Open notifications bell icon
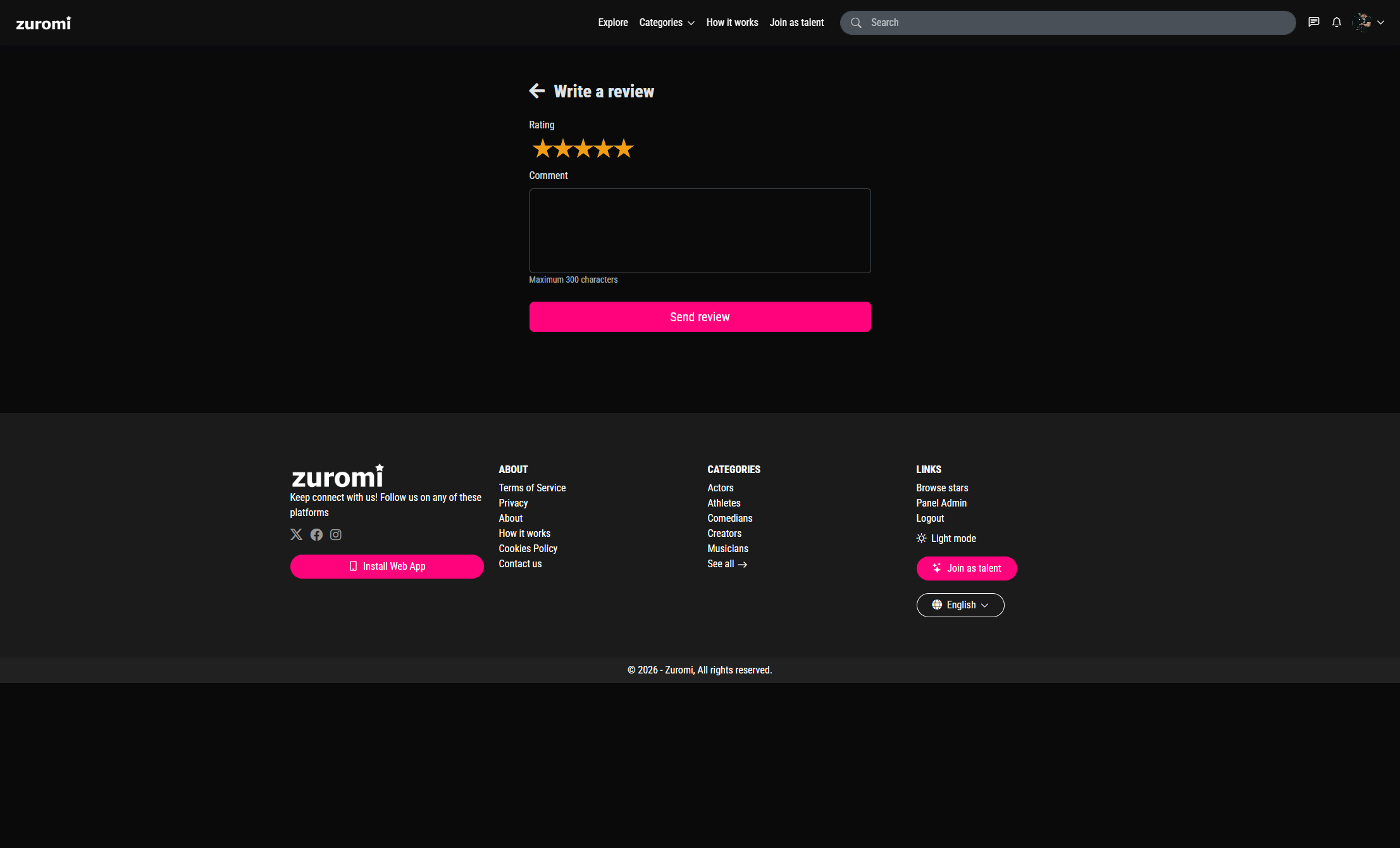Screen dimensions: 1400x848 click(1336, 22)
